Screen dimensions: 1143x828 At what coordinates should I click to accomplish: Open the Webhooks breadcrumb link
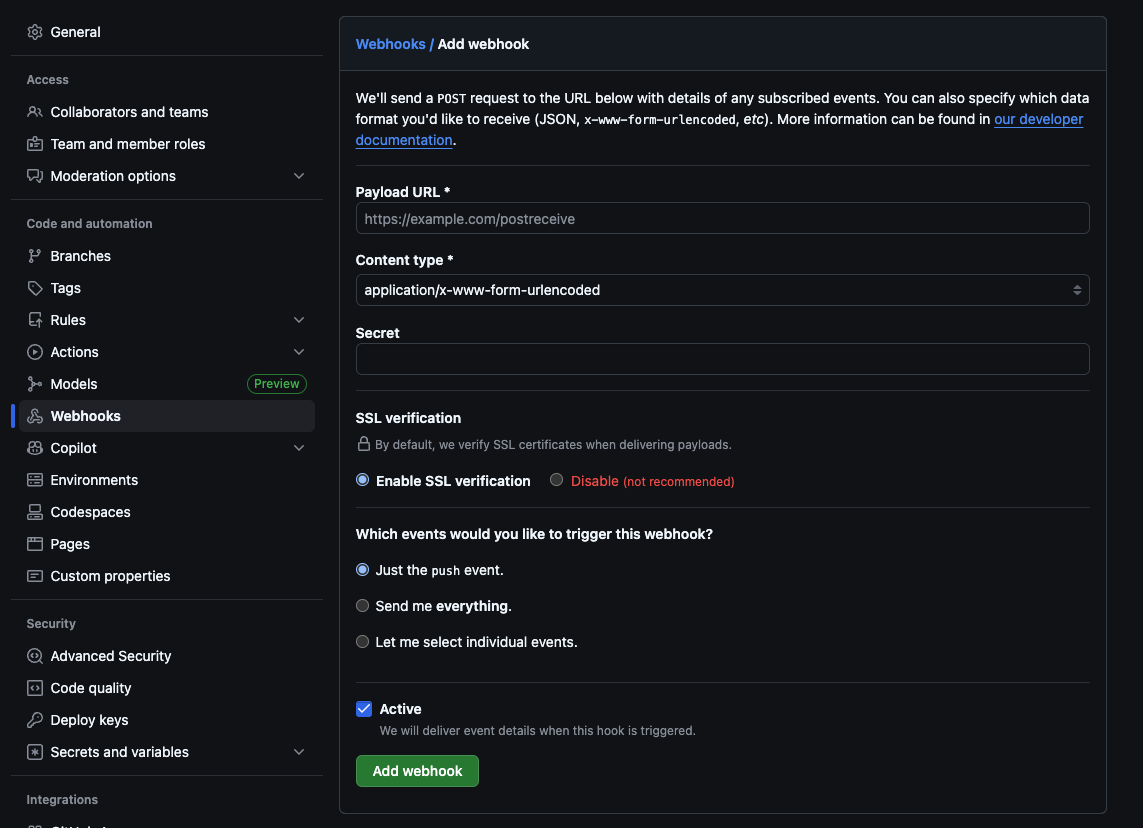tap(391, 43)
